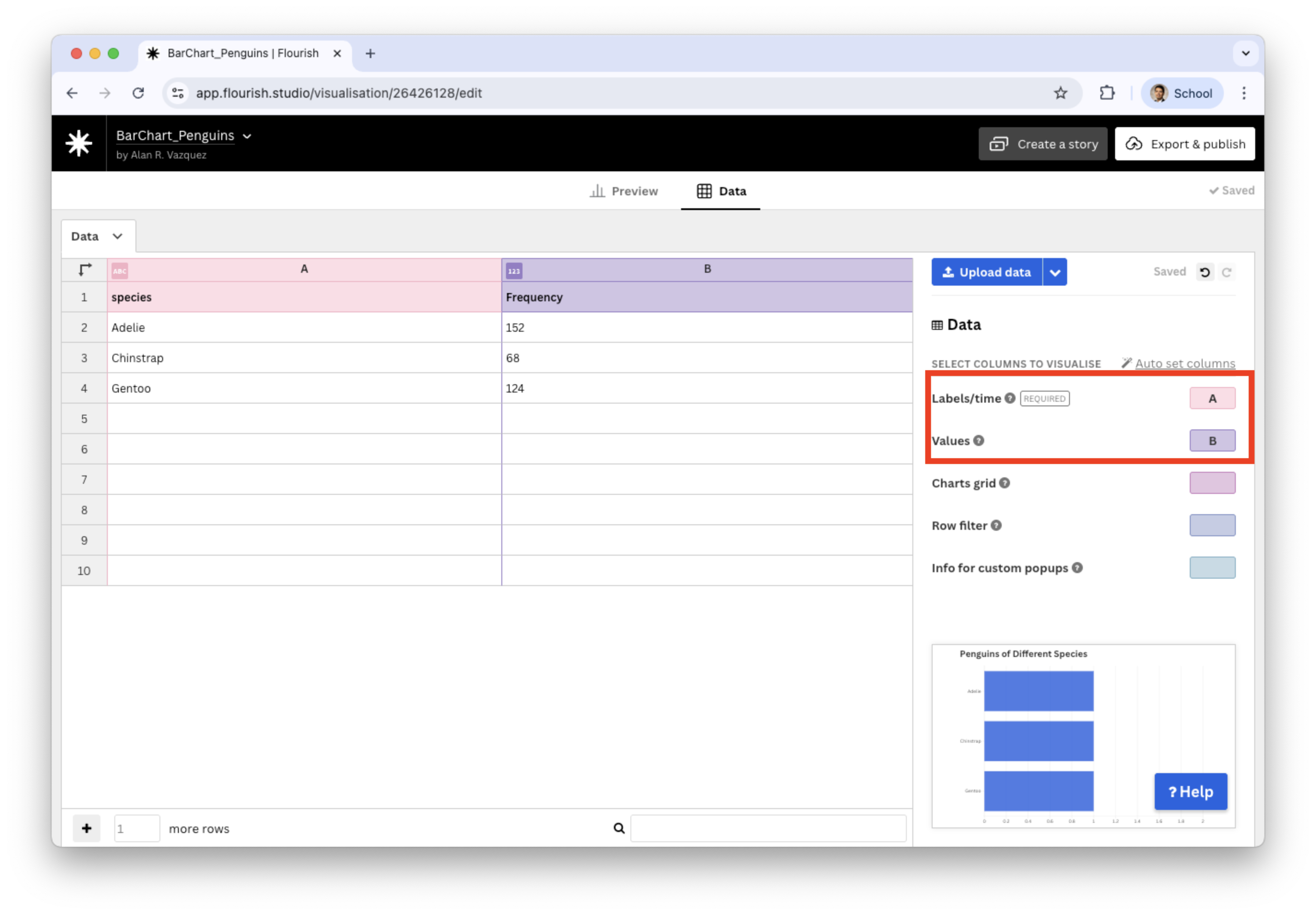Click the ABC type icon of column A
The image size is (1316, 915).
tap(120, 271)
